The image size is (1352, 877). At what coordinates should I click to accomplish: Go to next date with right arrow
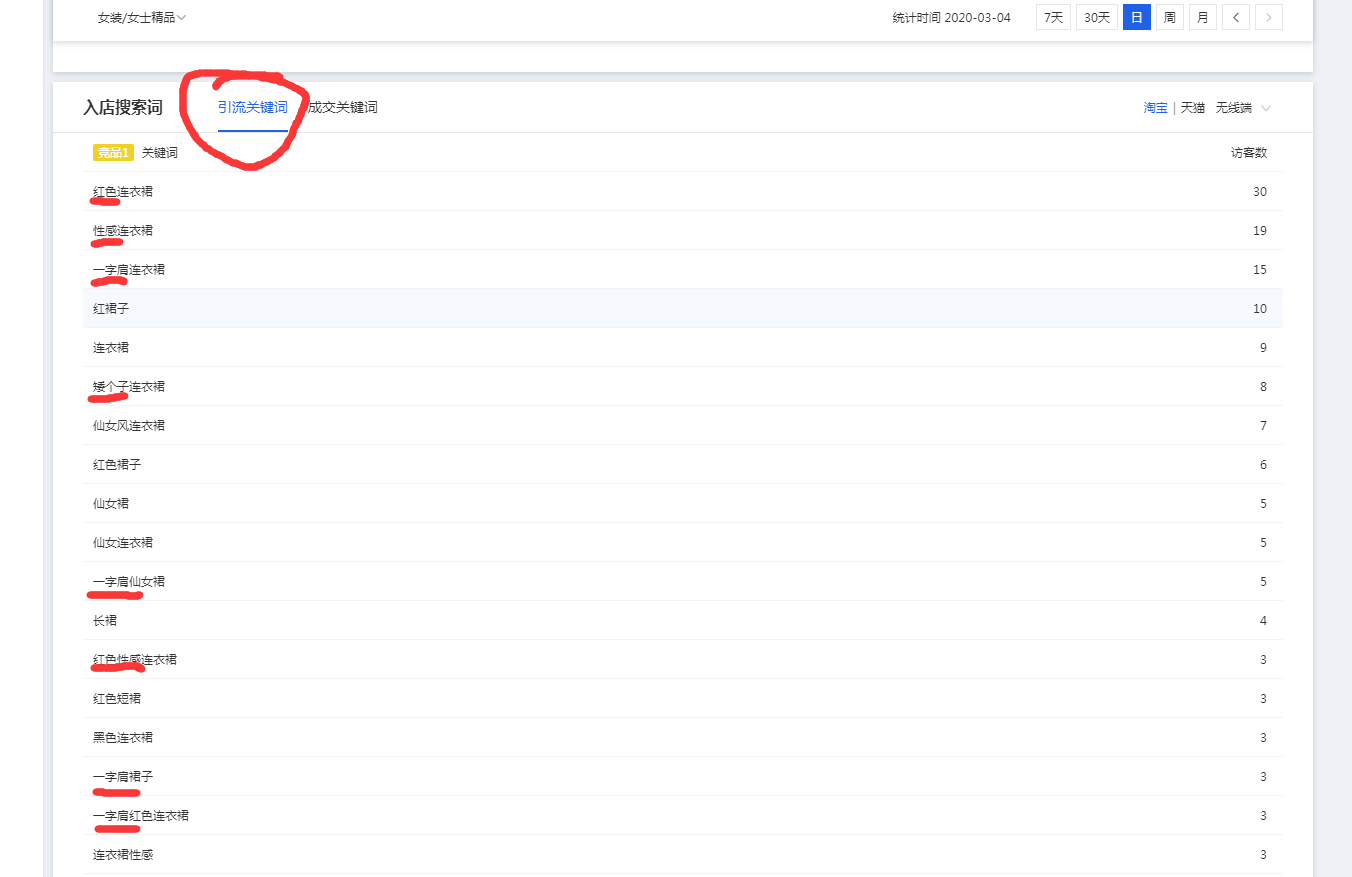[x=1269, y=17]
